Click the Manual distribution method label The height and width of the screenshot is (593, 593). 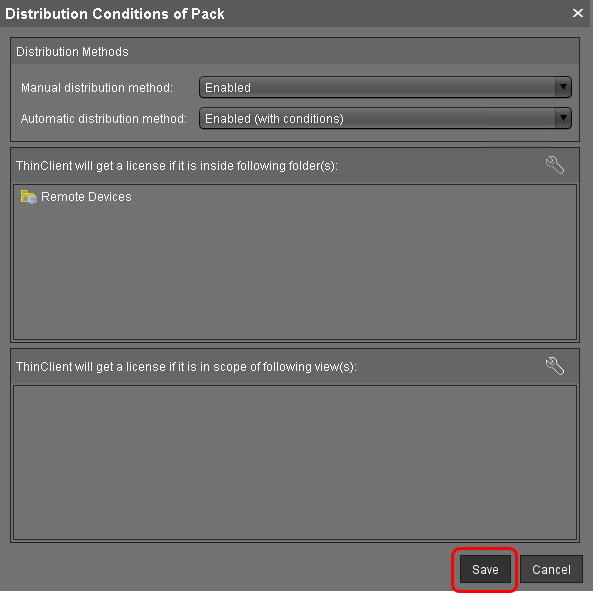(97, 88)
